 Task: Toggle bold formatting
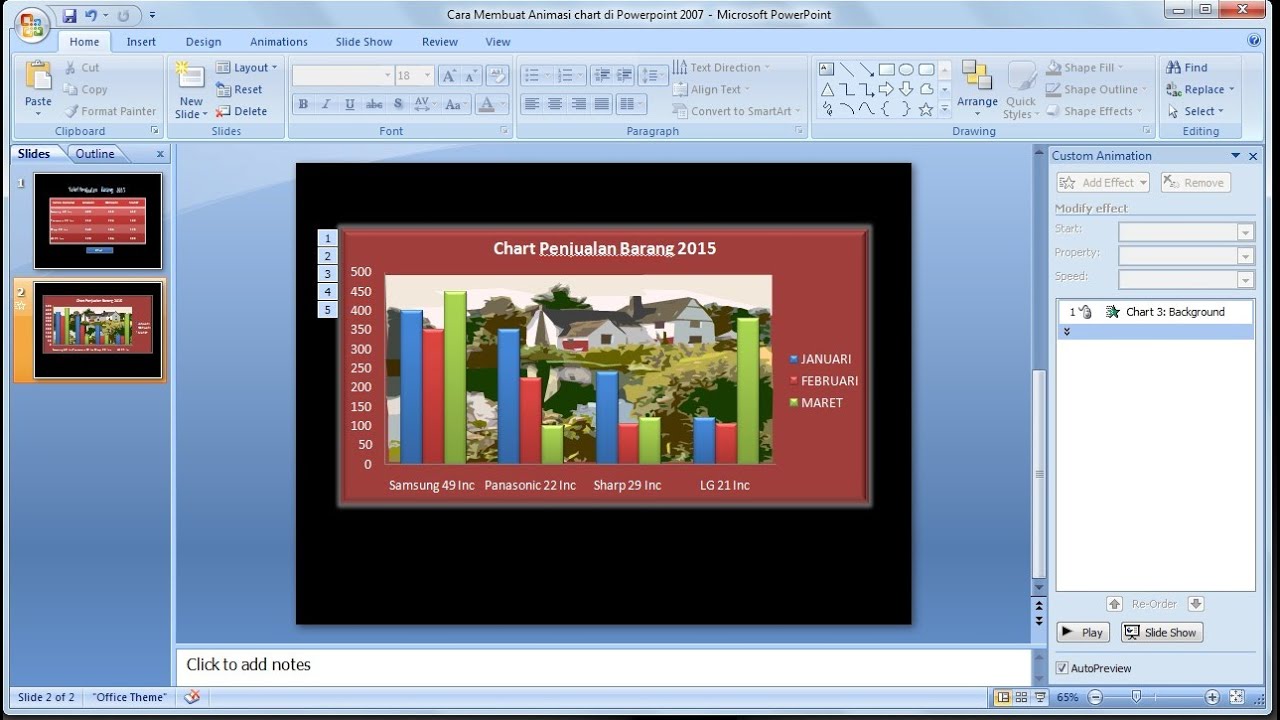pos(303,104)
